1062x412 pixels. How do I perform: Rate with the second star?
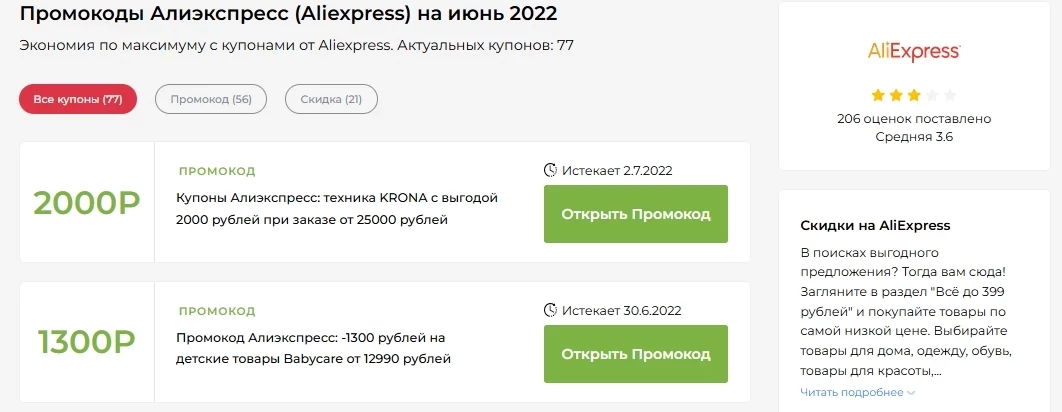(x=896, y=96)
